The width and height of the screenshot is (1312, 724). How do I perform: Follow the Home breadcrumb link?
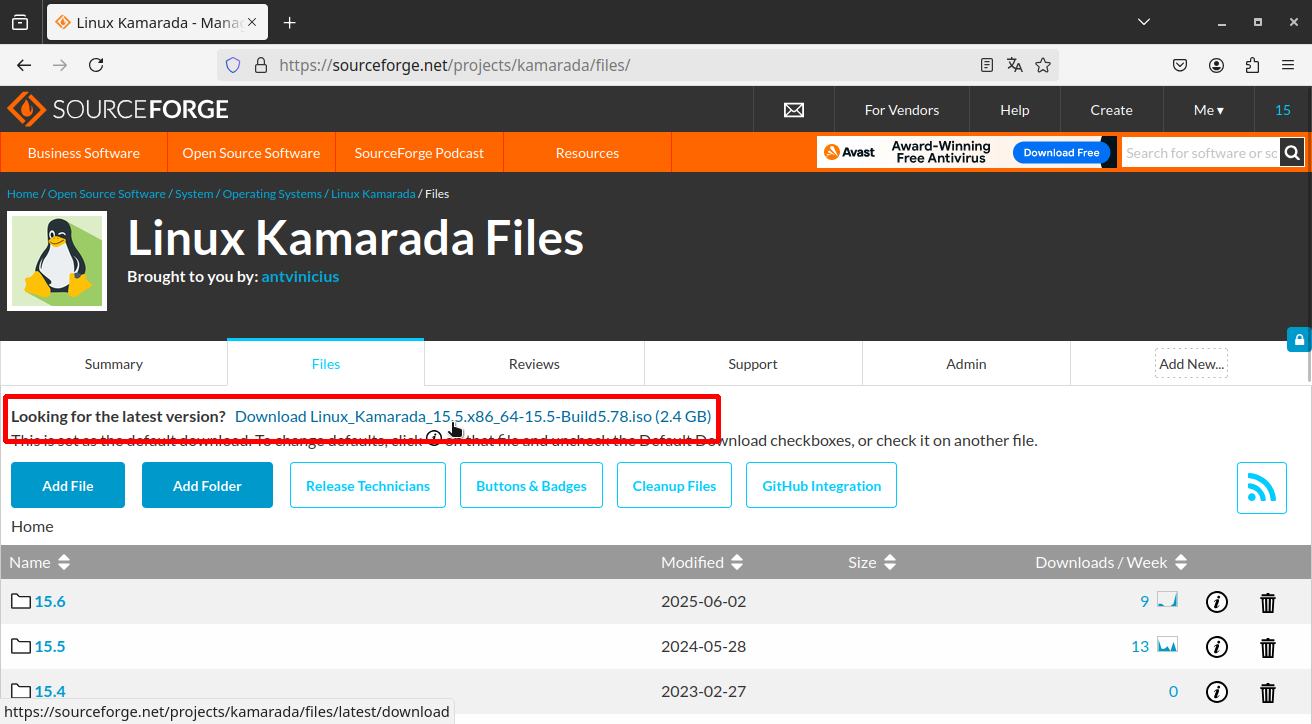pos(22,194)
